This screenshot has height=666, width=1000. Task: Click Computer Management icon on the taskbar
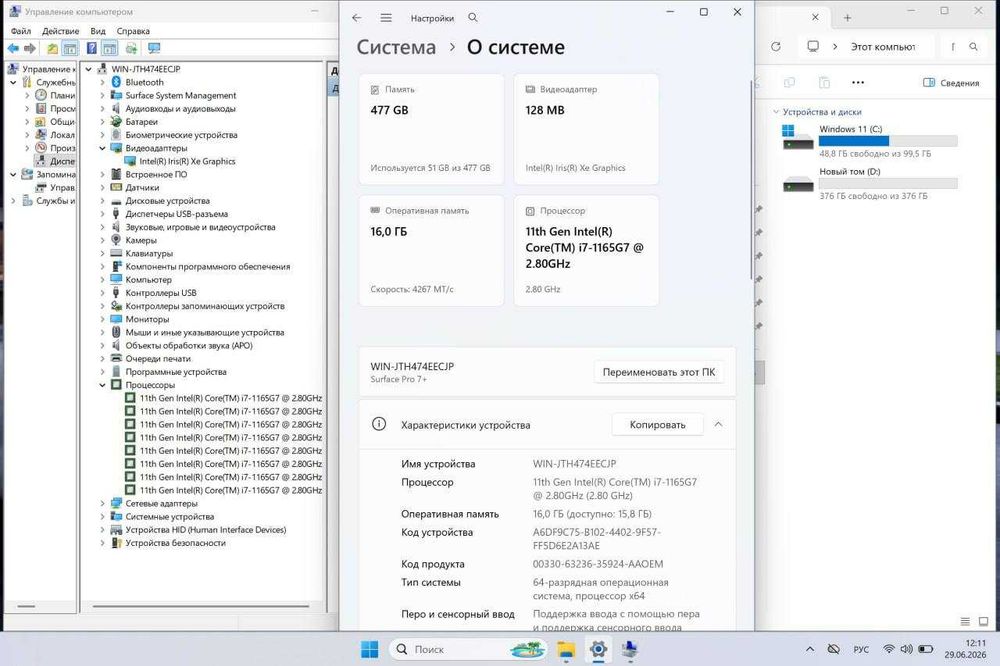click(629, 649)
